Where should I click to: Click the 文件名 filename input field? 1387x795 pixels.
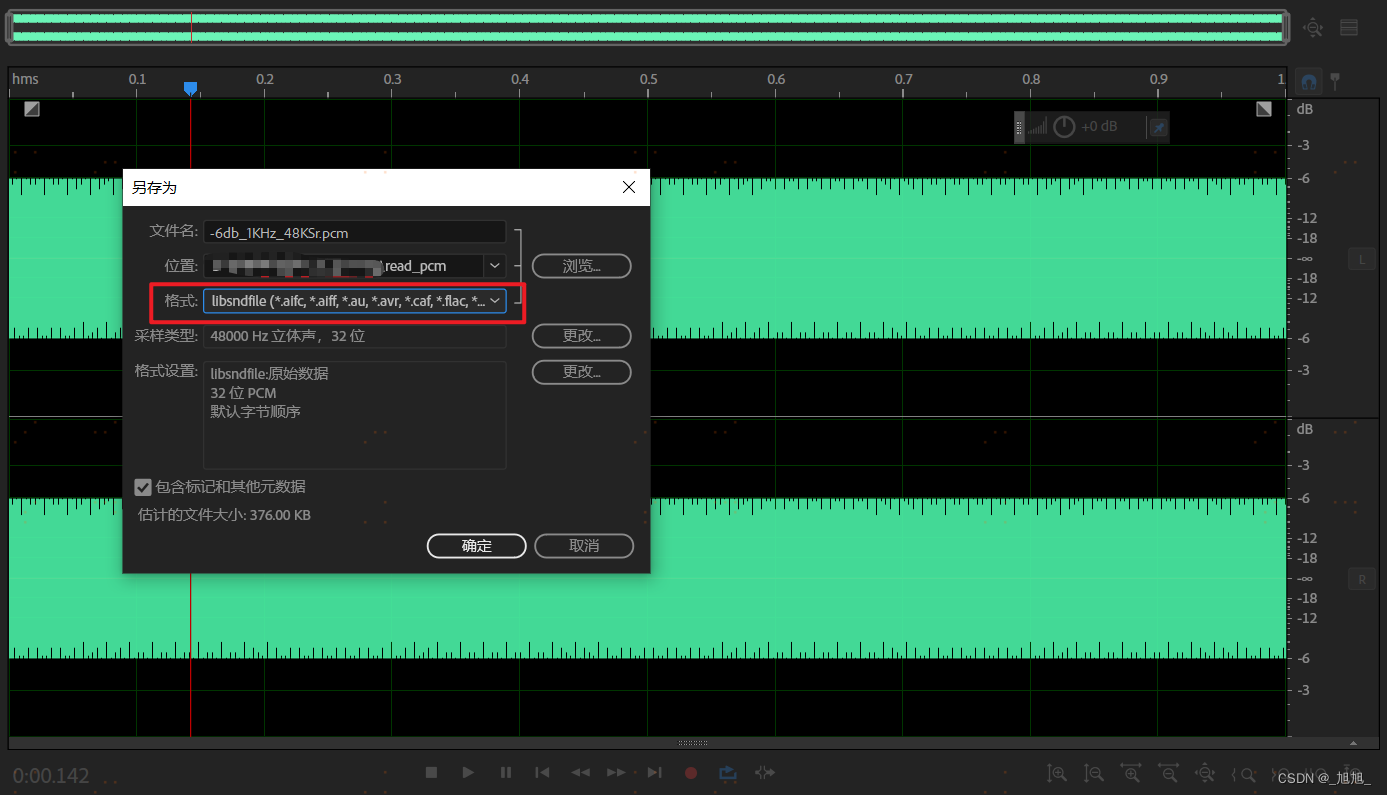pyautogui.click(x=355, y=232)
